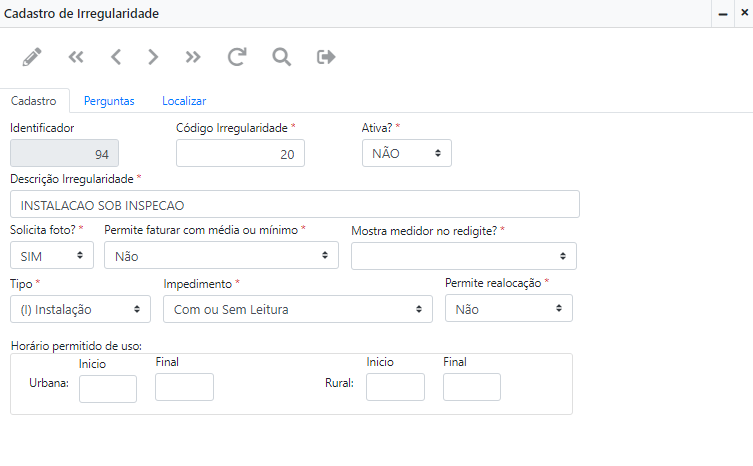This screenshot has height=466, width=753.
Task: Click the magnifying glass search icon
Action: [281, 57]
